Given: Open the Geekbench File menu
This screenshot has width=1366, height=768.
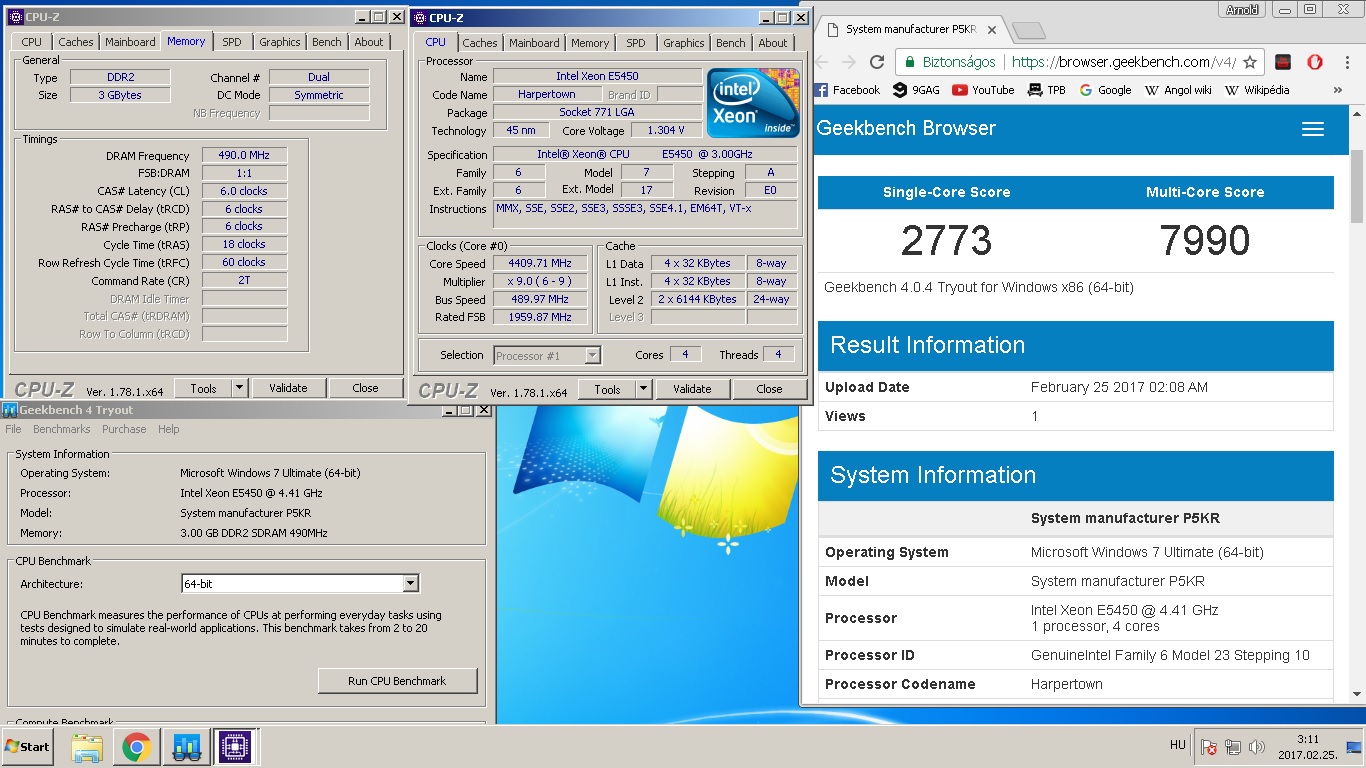Looking at the screenshot, I should (x=13, y=429).
